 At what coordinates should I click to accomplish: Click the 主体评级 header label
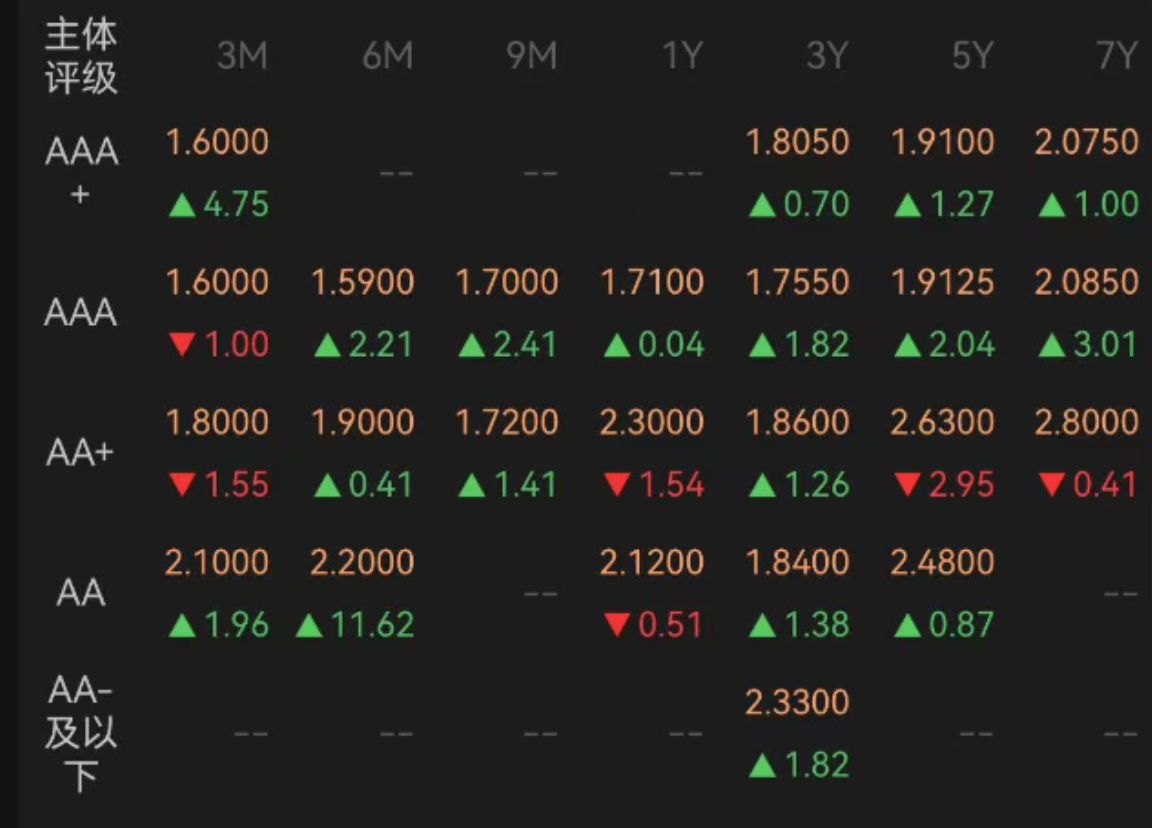81,56
